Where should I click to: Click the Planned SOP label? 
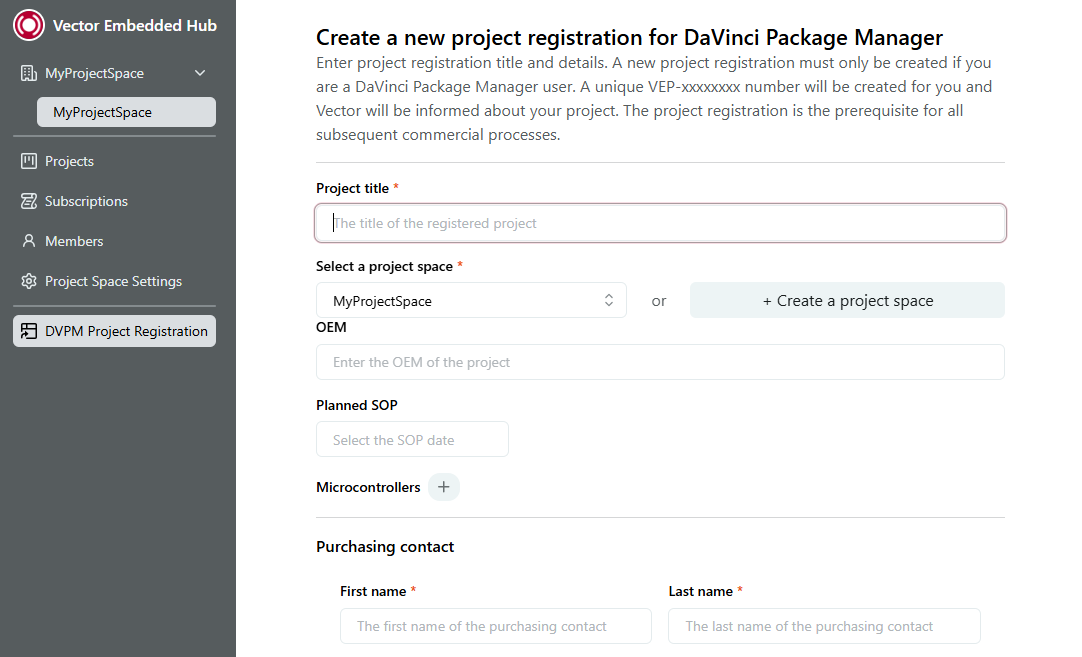[x=357, y=405]
